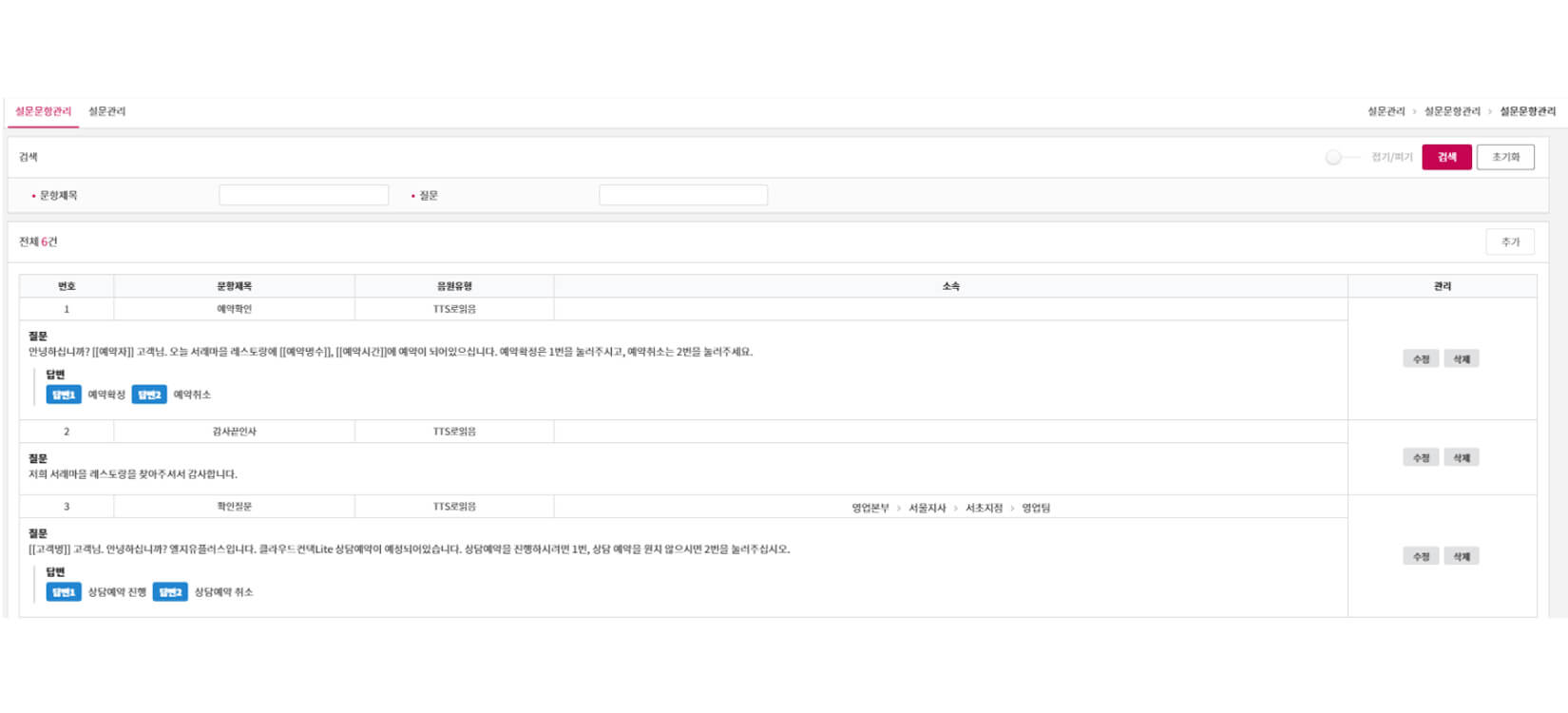The image size is (1568, 713).
Task: Select the 답변2 badge next to 상담예약 취소
Action: (170, 592)
